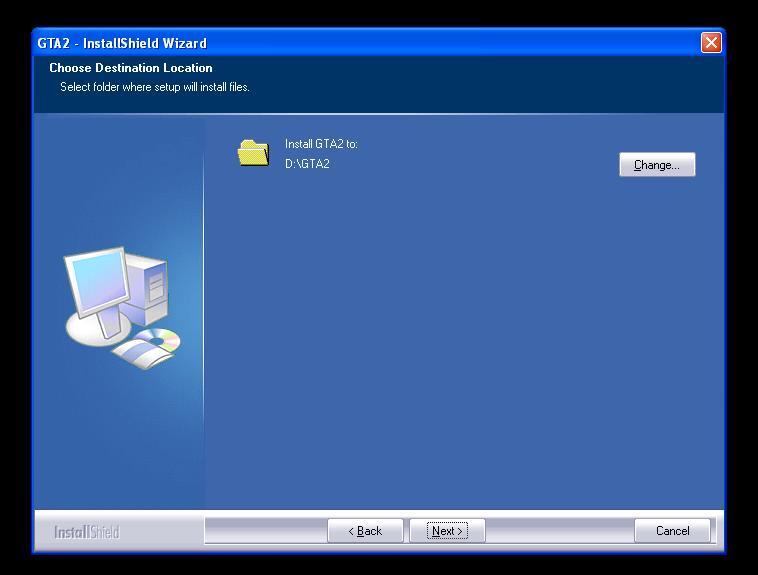
Task: Open the Change... destination dialog
Action: [x=657, y=165]
